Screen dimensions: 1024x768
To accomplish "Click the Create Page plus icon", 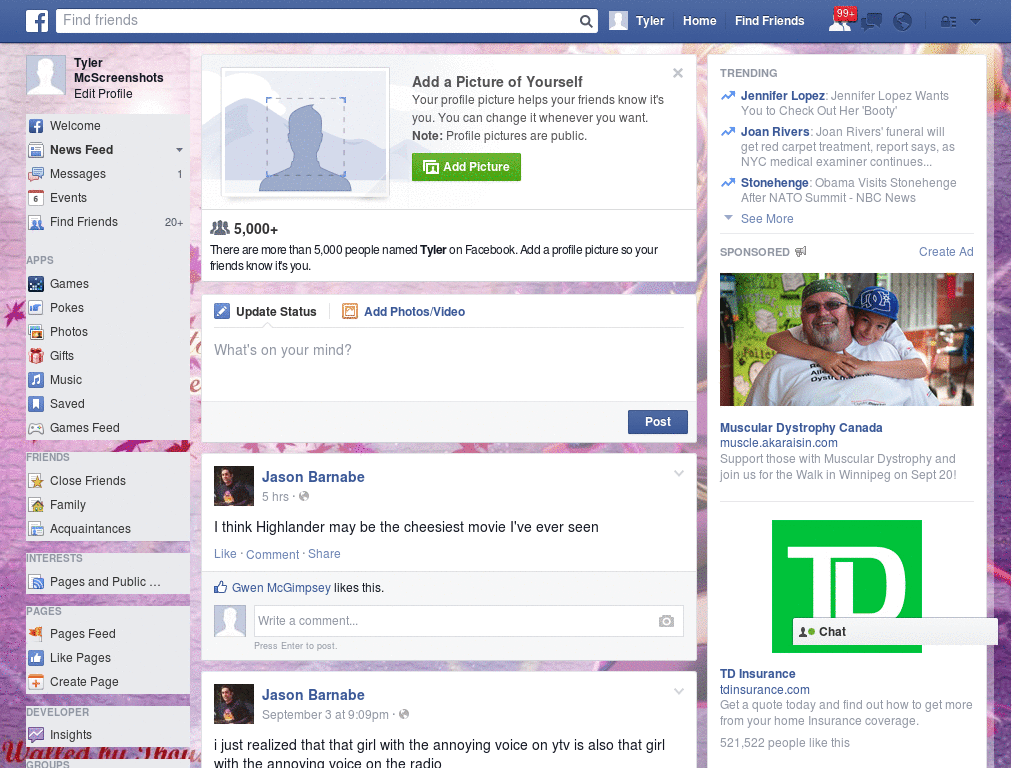I will point(36,682).
